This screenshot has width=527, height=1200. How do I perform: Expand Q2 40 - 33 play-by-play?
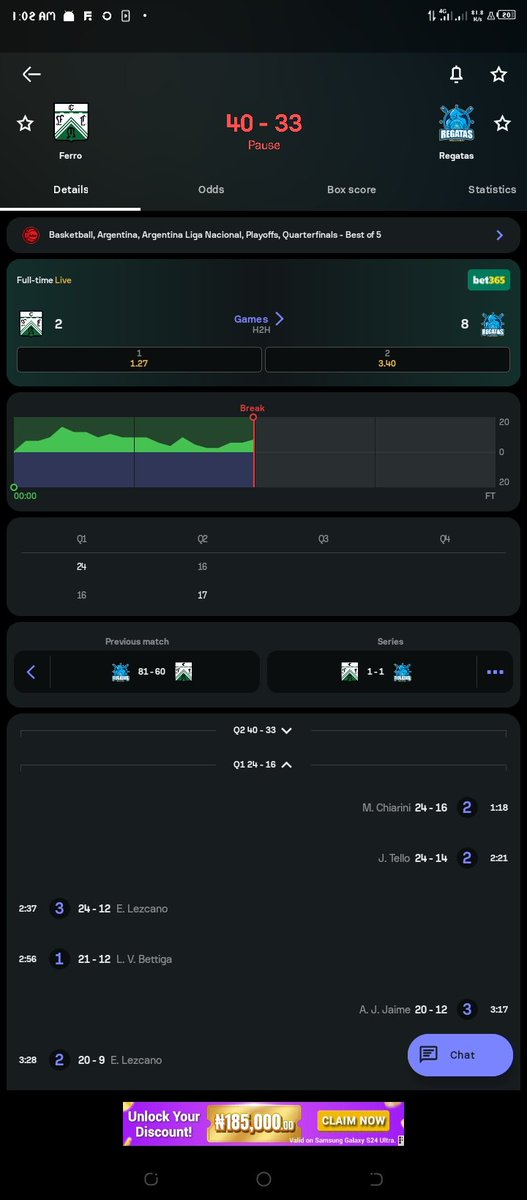tap(263, 731)
